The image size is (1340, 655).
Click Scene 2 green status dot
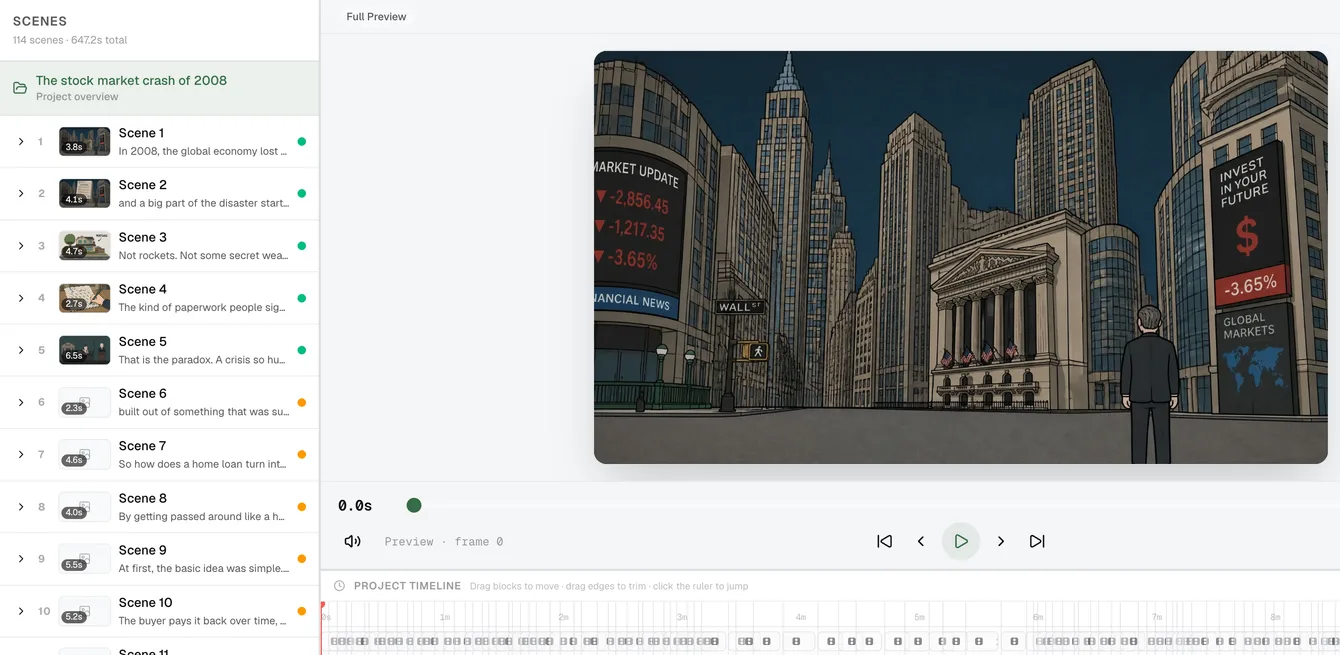(x=302, y=194)
